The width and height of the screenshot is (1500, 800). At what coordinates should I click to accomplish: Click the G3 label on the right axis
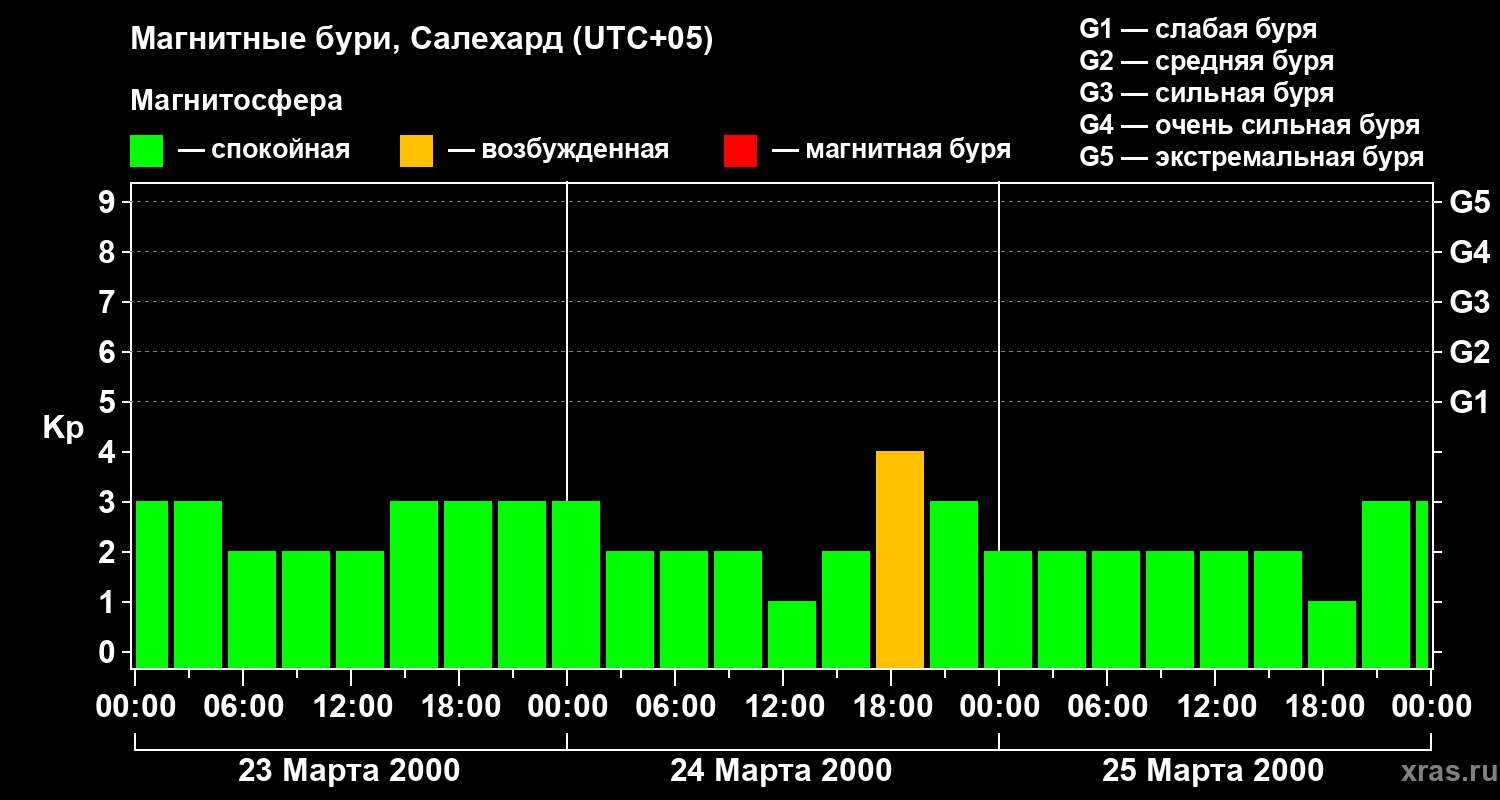pyautogui.click(x=1469, y=302)
